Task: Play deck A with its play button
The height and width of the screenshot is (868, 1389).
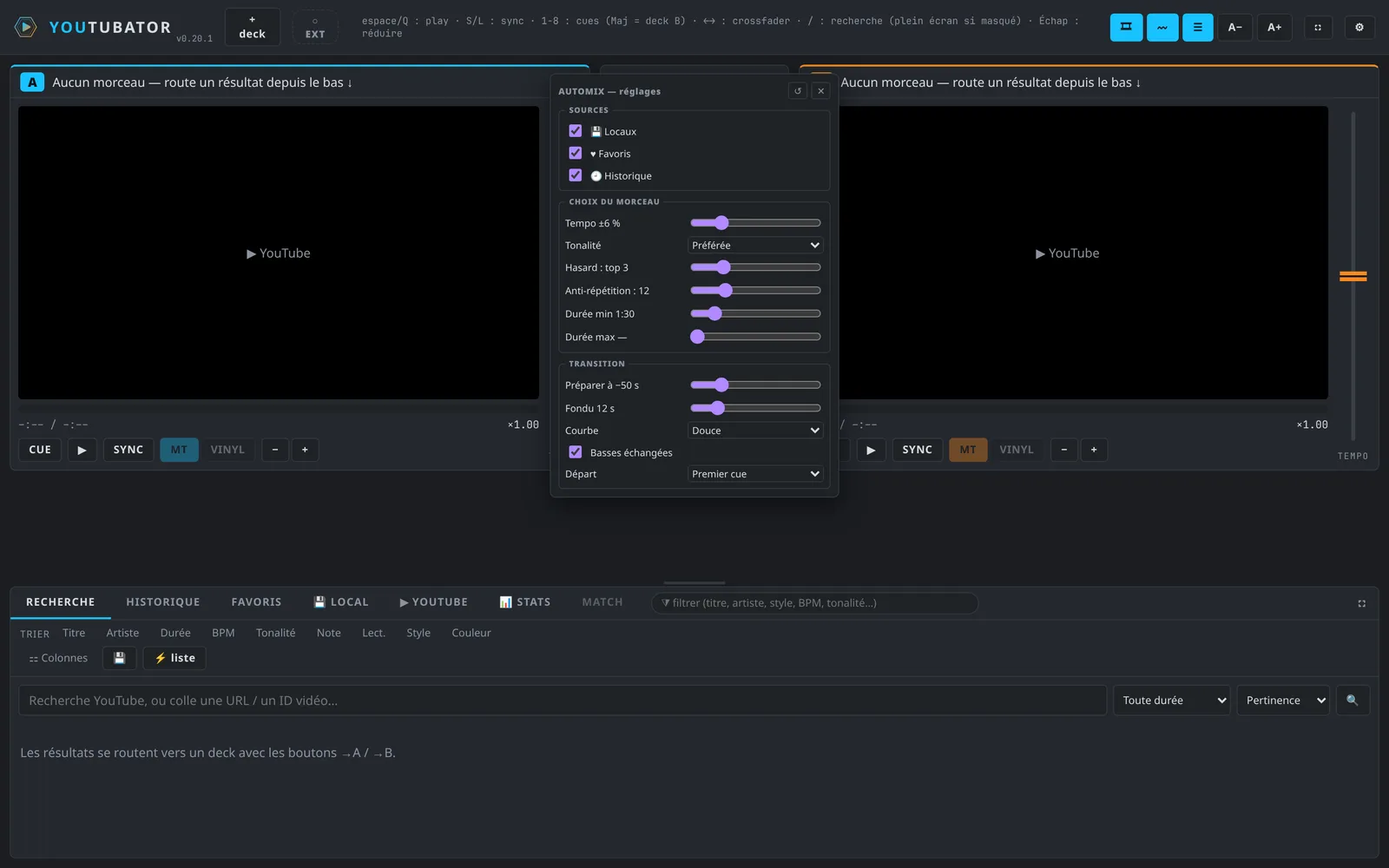Action: (x=82, y=450)
